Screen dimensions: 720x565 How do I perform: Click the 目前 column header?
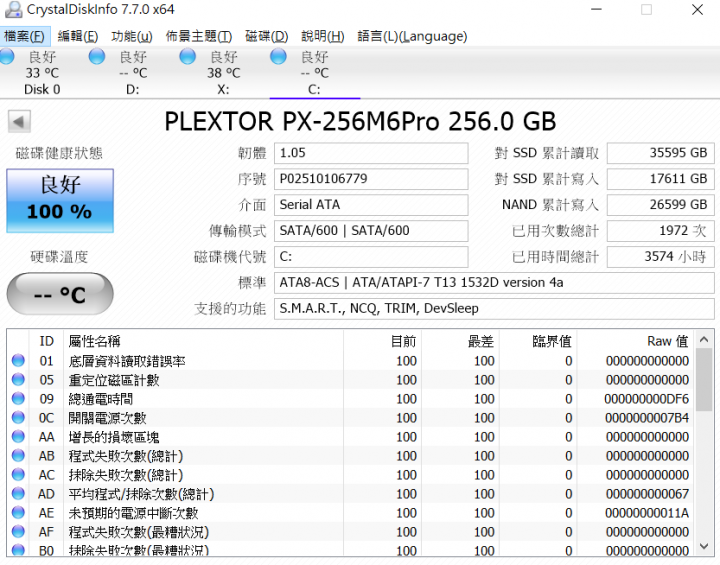pos(382,341)
